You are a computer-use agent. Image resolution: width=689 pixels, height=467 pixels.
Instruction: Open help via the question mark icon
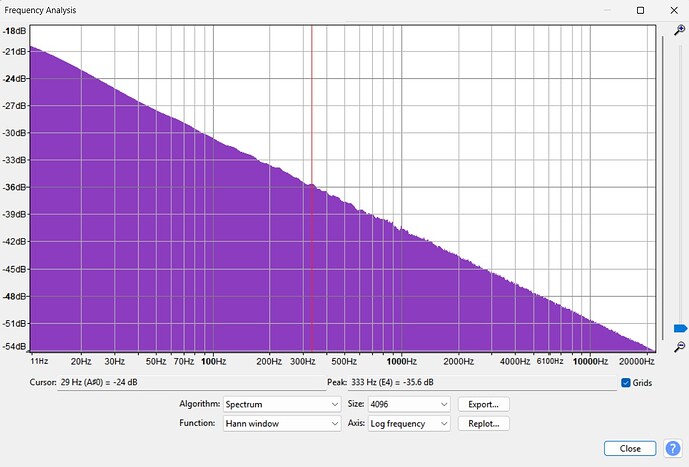point(673,448)
